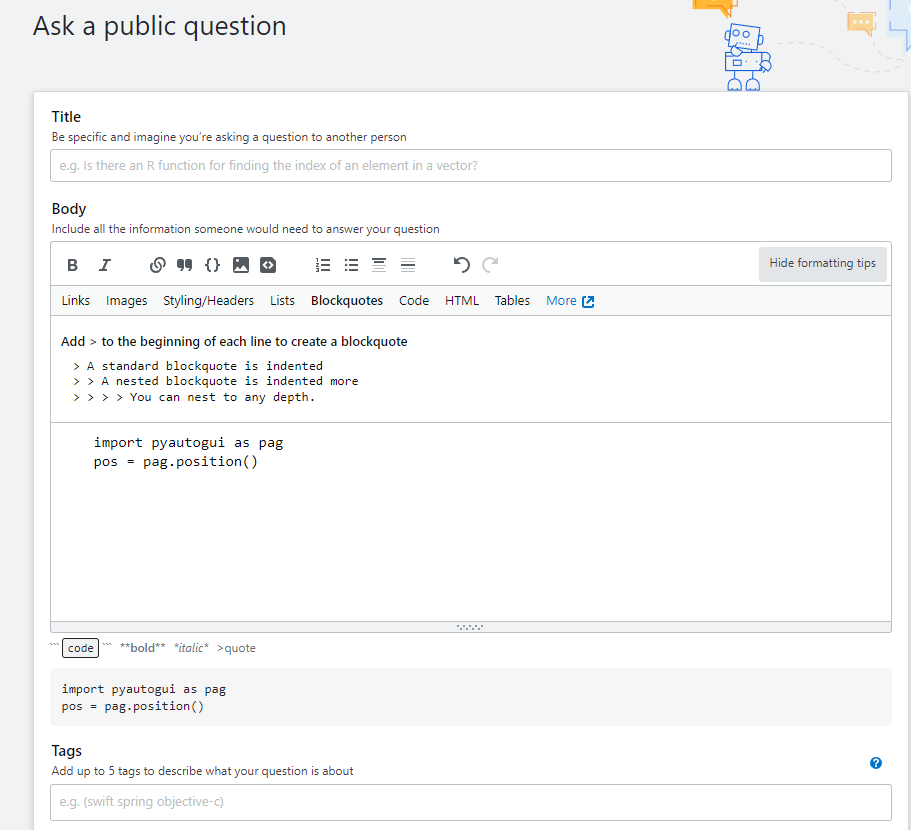Insert a horizontal rule

(x=408, y=265)
